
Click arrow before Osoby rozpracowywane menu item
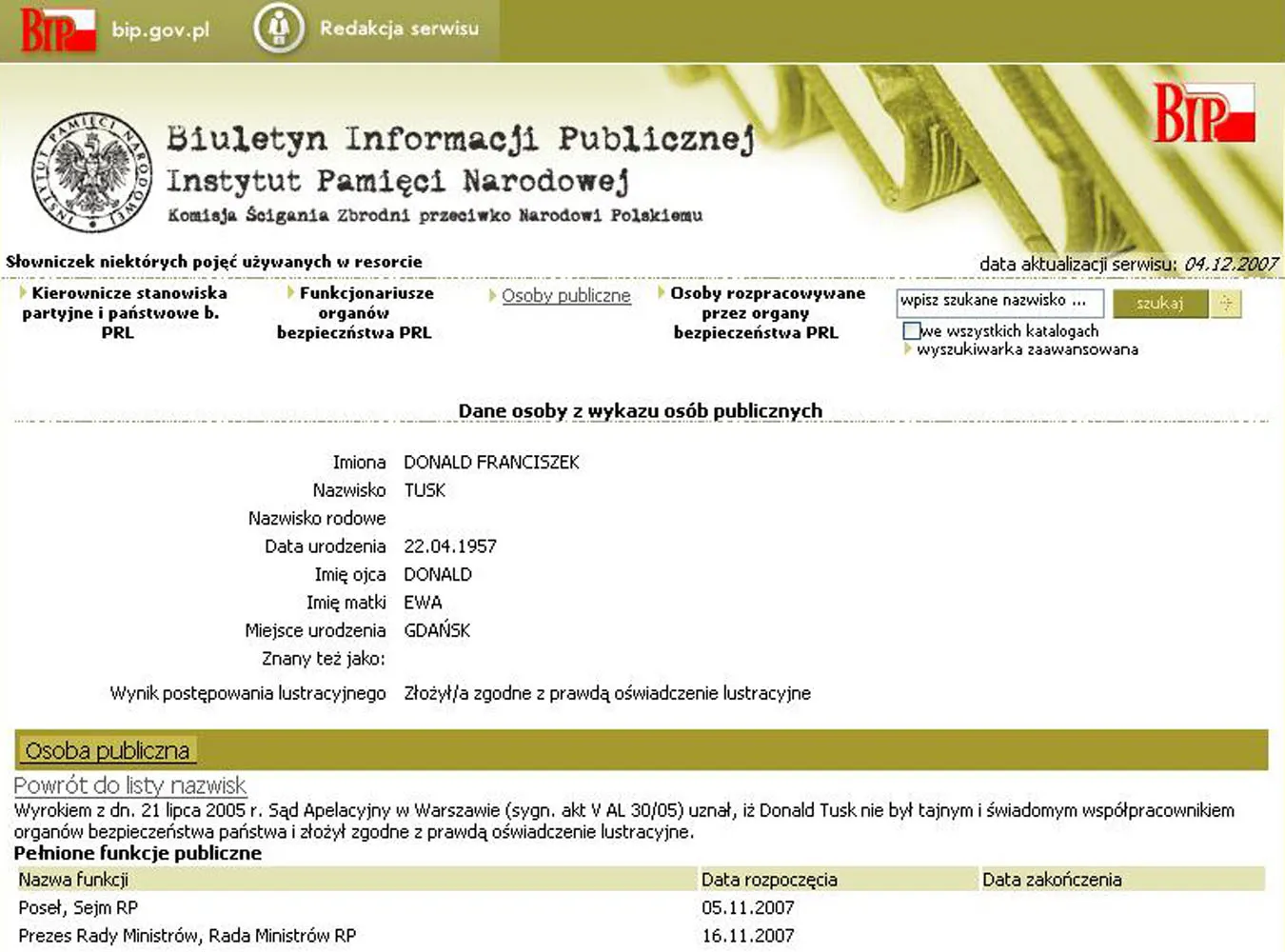point(662,292)
